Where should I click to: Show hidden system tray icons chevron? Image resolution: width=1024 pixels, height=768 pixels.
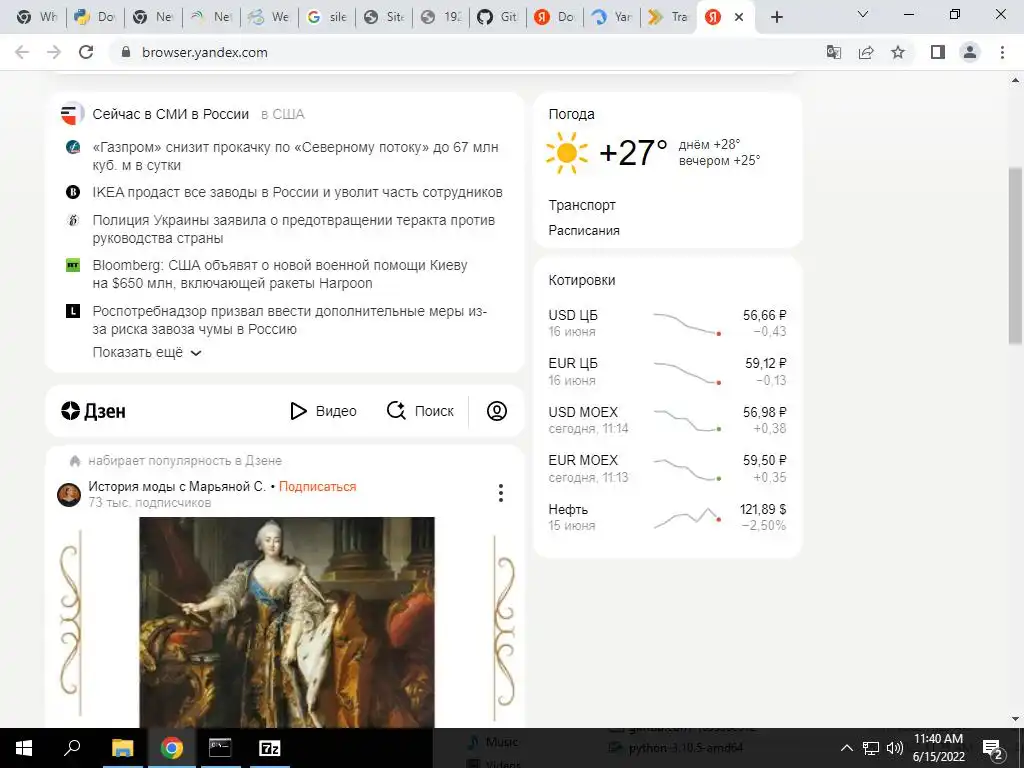pyautogui.click(x=846, y=748)
